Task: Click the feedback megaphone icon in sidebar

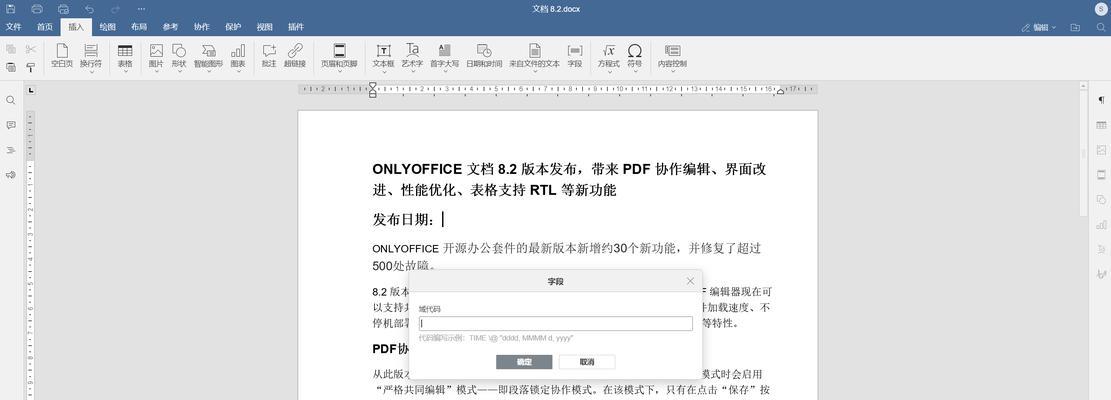Action: click(11, 175)
